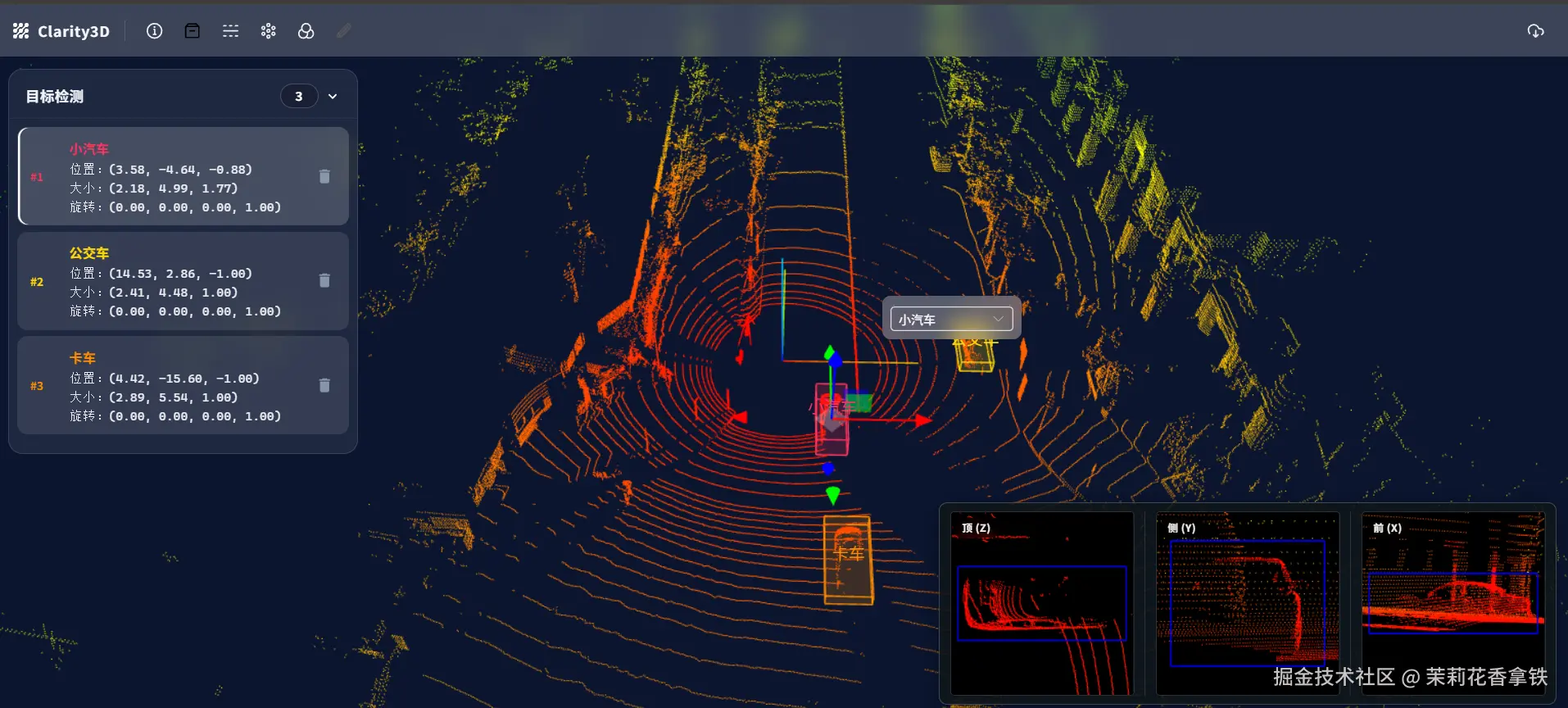Select the 卡车 detection card
1568x708 pixels.
(x=184, y=385)
